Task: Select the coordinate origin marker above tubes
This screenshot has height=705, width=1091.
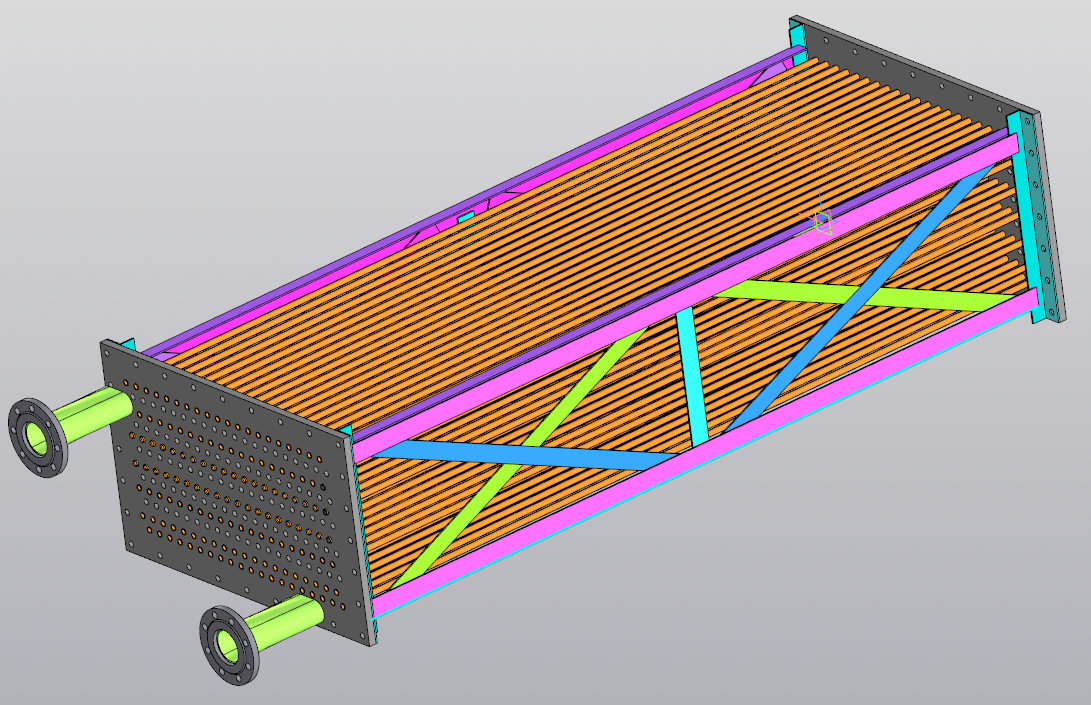Action: [821, 222]
